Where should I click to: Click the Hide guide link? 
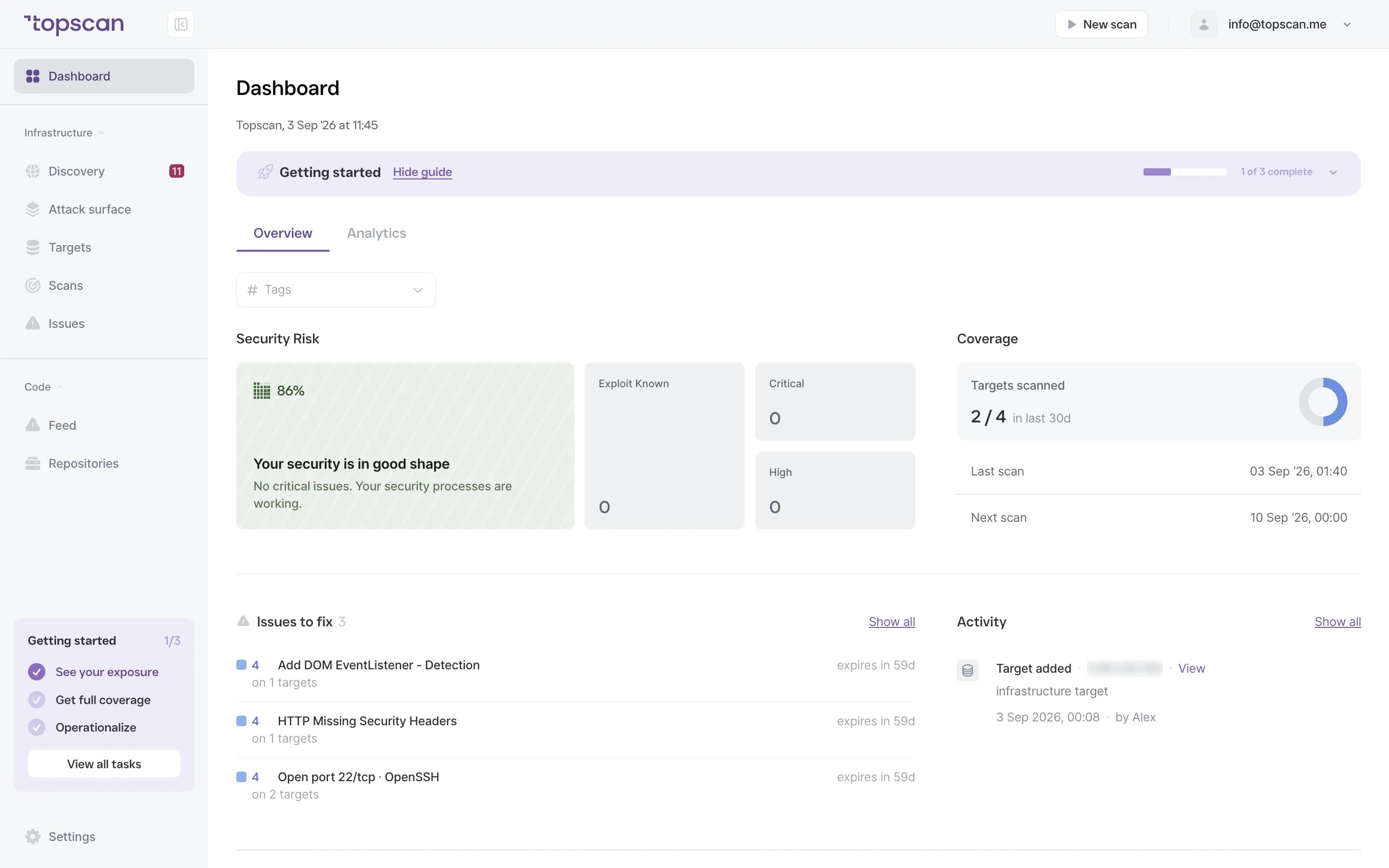pyautogui.click(x=422, y=172)
